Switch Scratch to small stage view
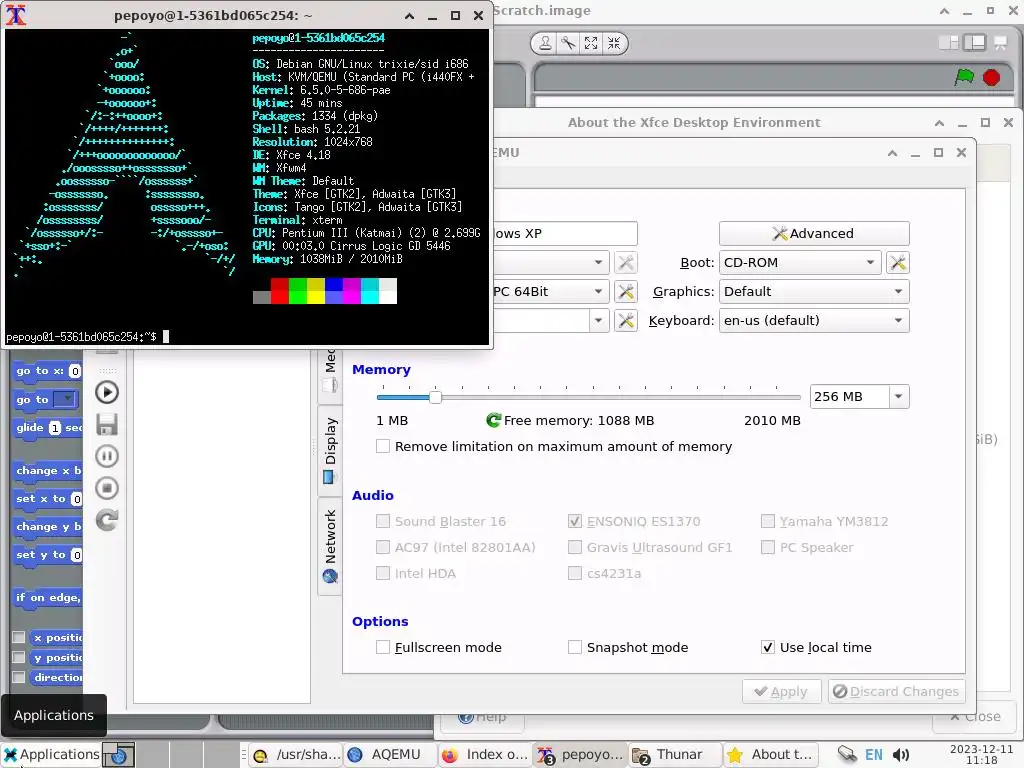The height and width of the screenshot is (768, 1024). point(948,42)
